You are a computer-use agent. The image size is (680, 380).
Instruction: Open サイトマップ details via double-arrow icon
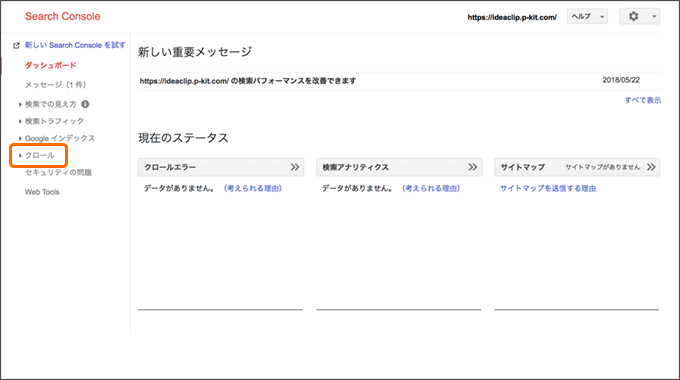coord(651,167)
